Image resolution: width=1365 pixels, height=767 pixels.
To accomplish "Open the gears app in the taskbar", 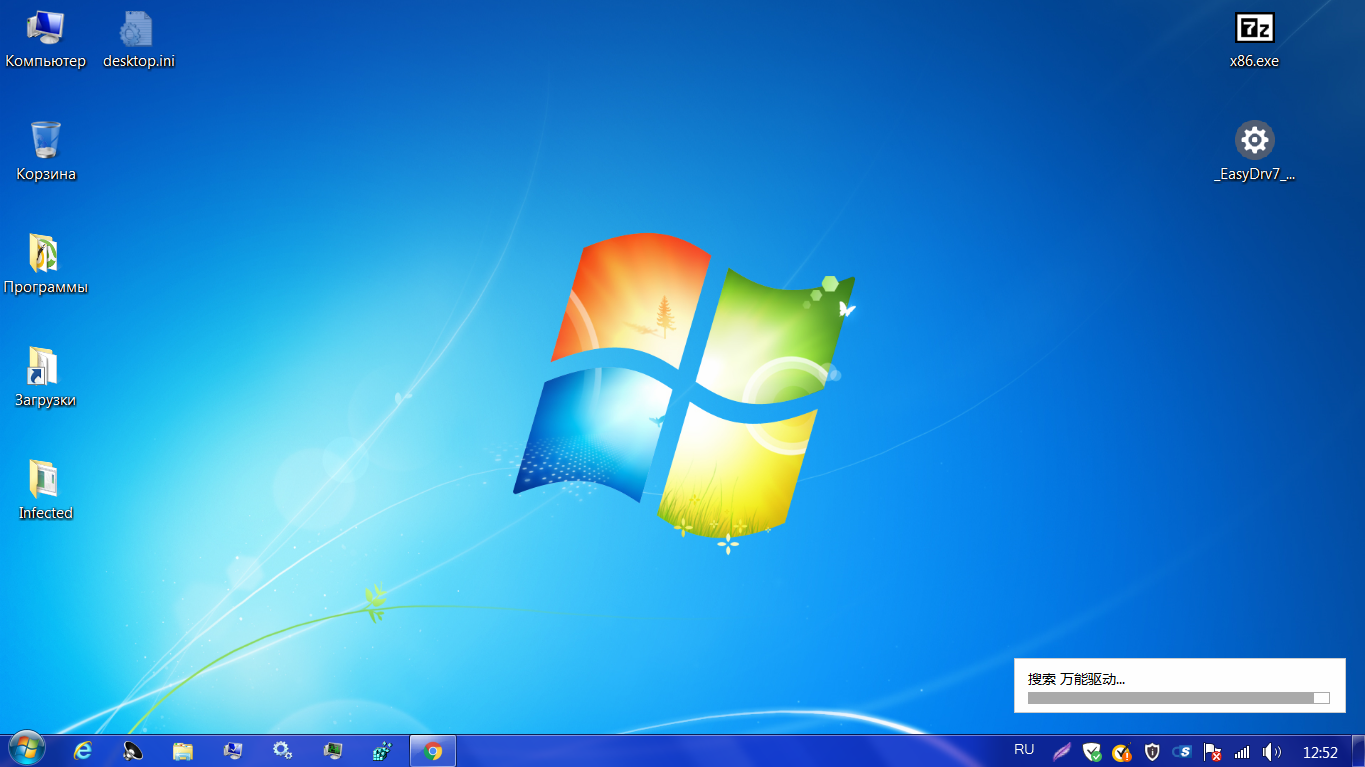I will point(283,751).
